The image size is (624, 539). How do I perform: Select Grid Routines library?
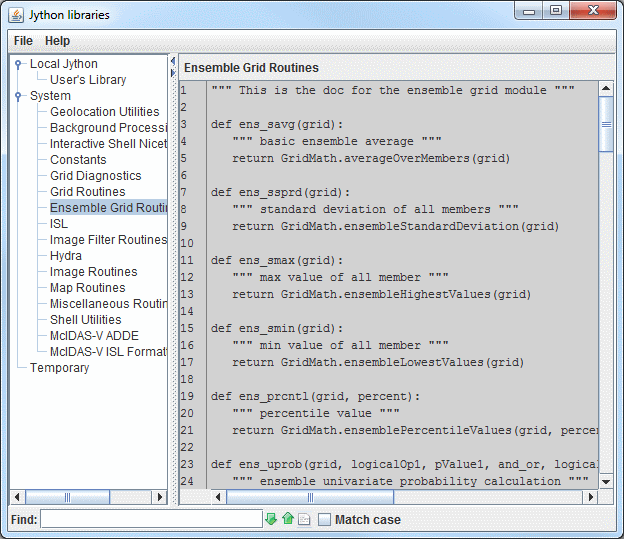point(88,191)
